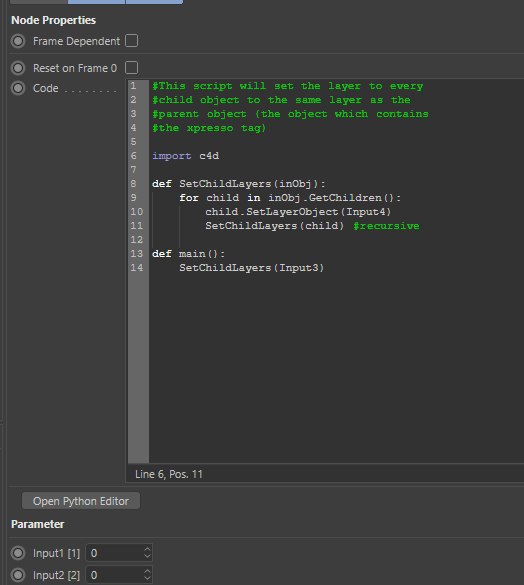The width and height of the screenshot is (524, 585).
Task: Select the highlighted middle tab at top
Action: coord(97,2)
